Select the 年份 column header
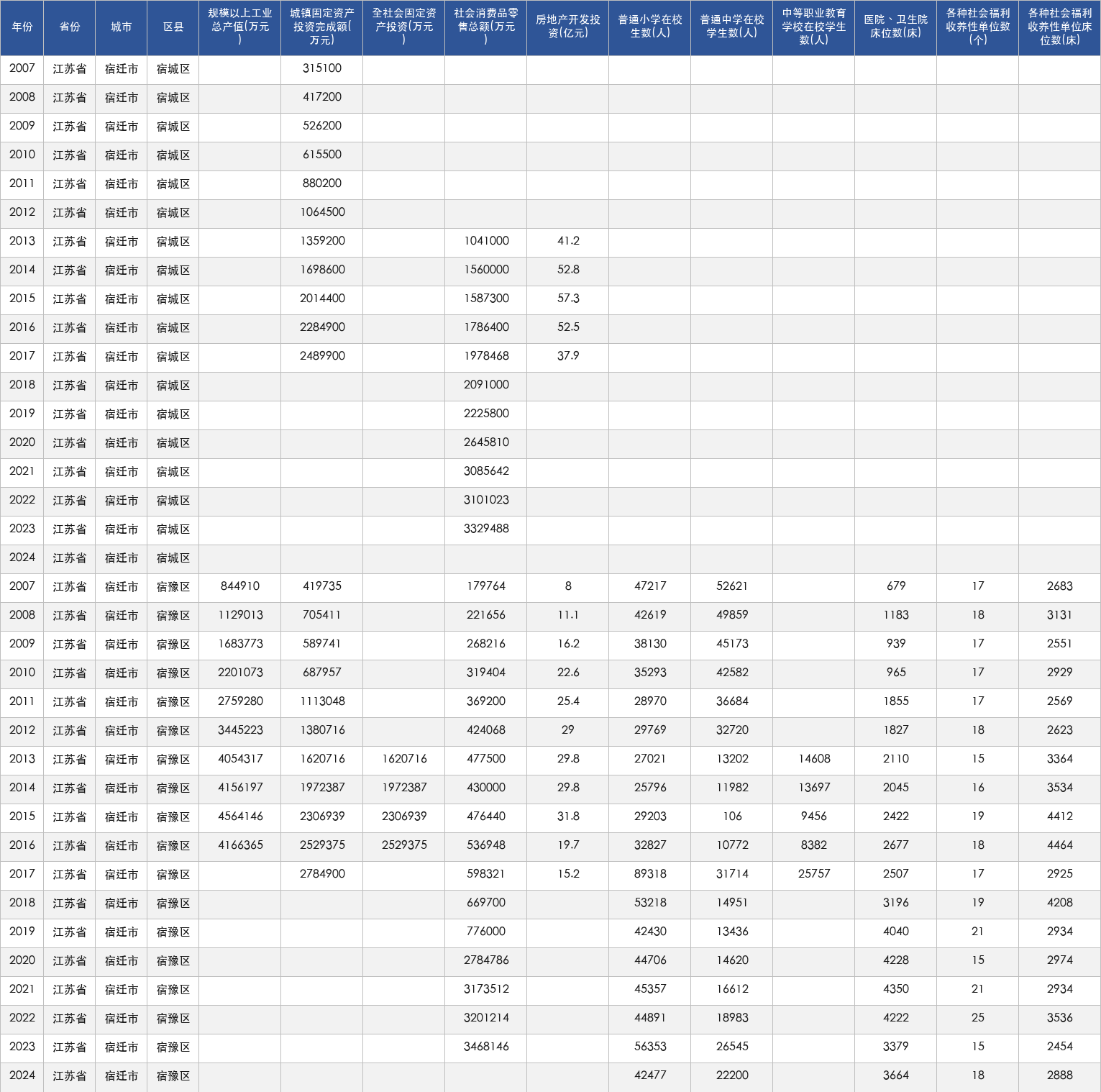 (x=22, y=27)
